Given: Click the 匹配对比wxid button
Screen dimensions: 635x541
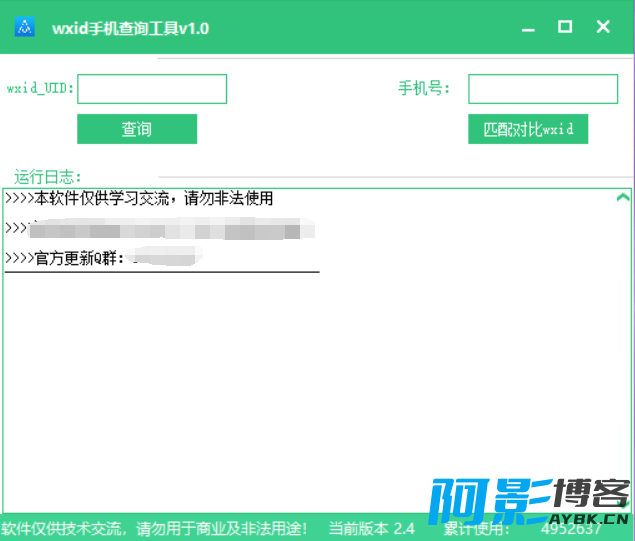Looking at the screenshot, I should click(x=528, y=129).
